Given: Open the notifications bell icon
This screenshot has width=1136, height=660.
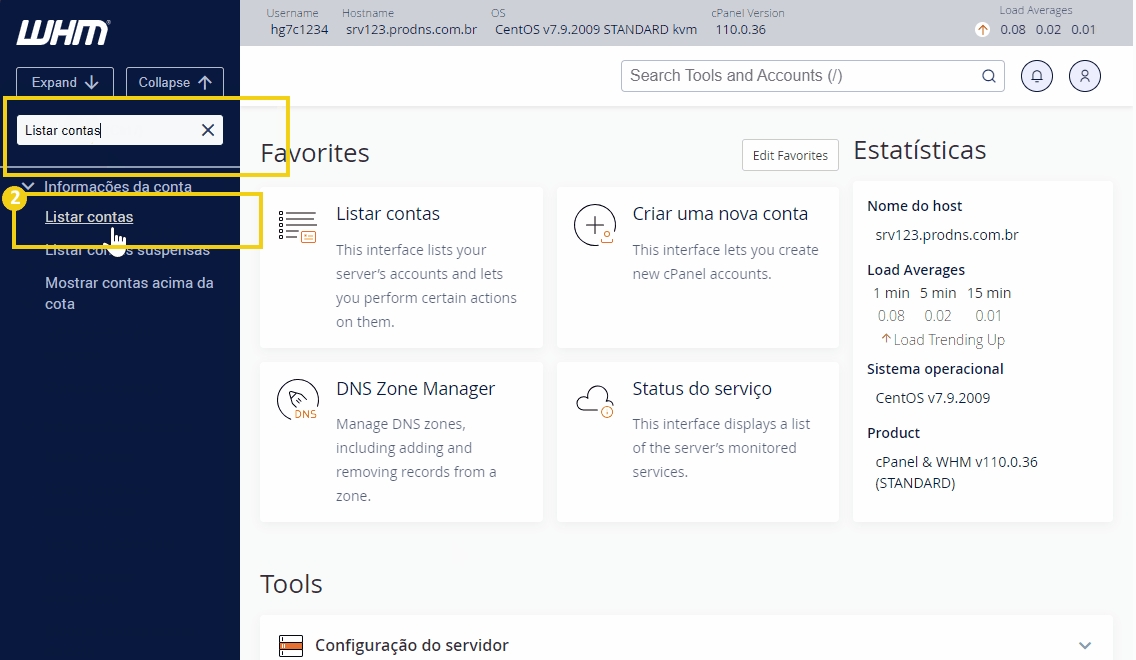Looking at the screenshot, I should 1036,75.
